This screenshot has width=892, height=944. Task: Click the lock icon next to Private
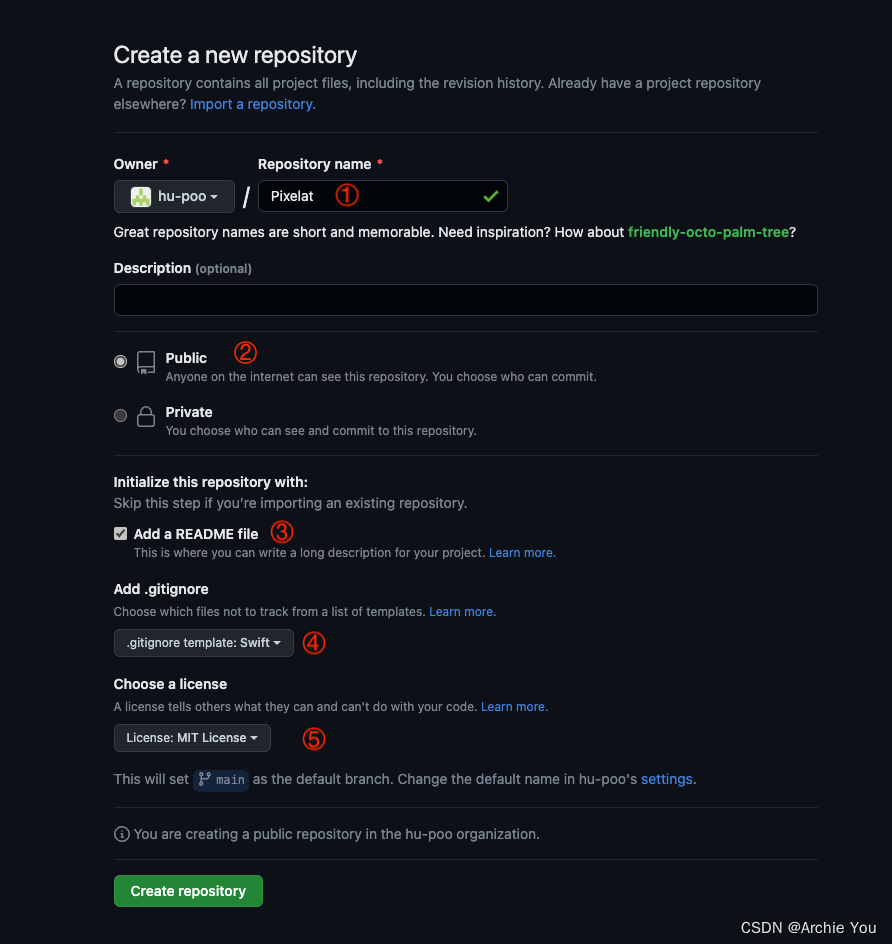pyautogui.click(x=145, y=416)
